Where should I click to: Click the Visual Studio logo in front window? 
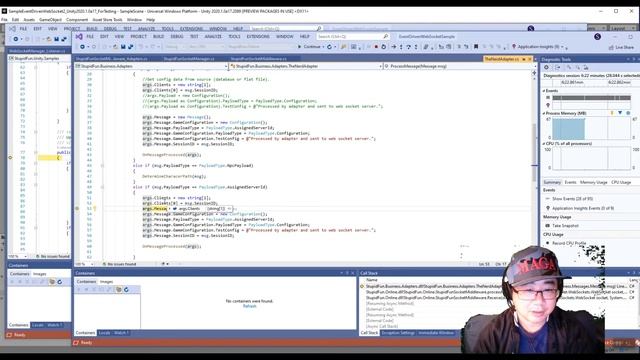(79, 36)
